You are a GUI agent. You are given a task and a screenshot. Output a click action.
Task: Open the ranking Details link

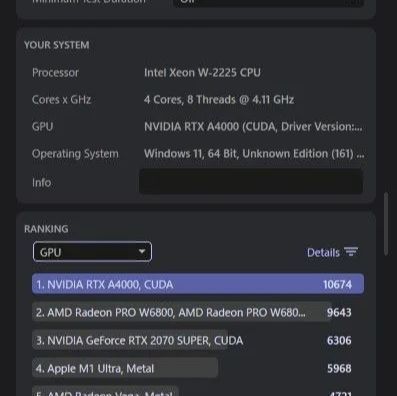(x=323, y=253)
